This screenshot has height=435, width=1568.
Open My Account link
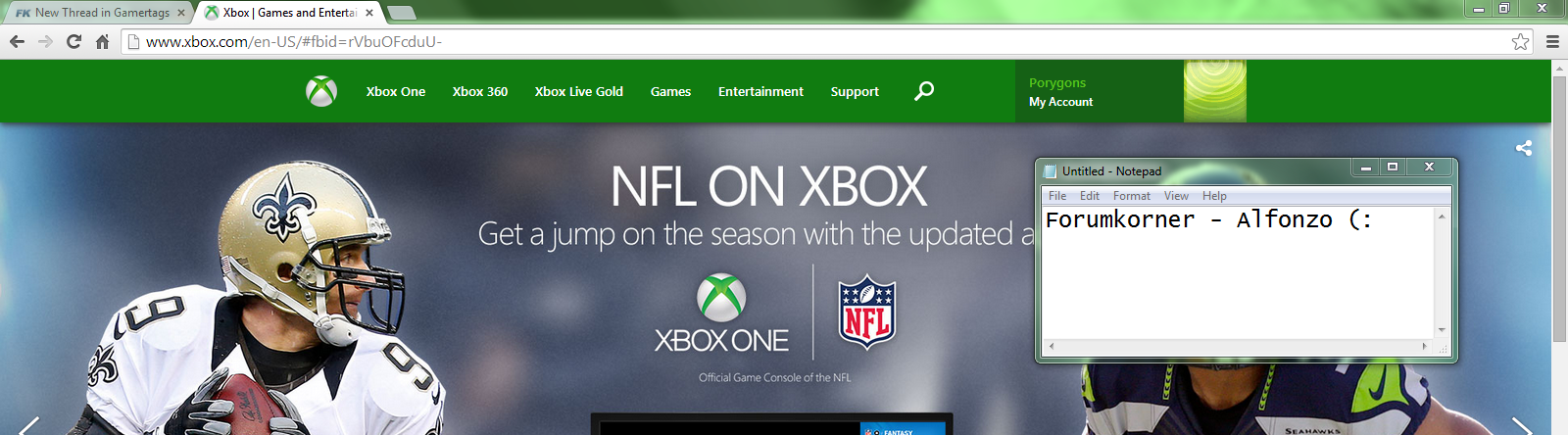tap(1060, 102)
